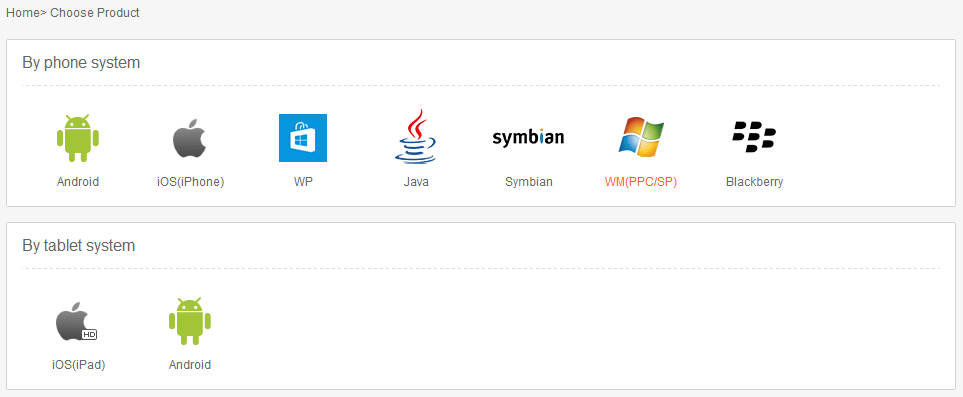
Task: Click the Java text label
Action: (416, 182)
